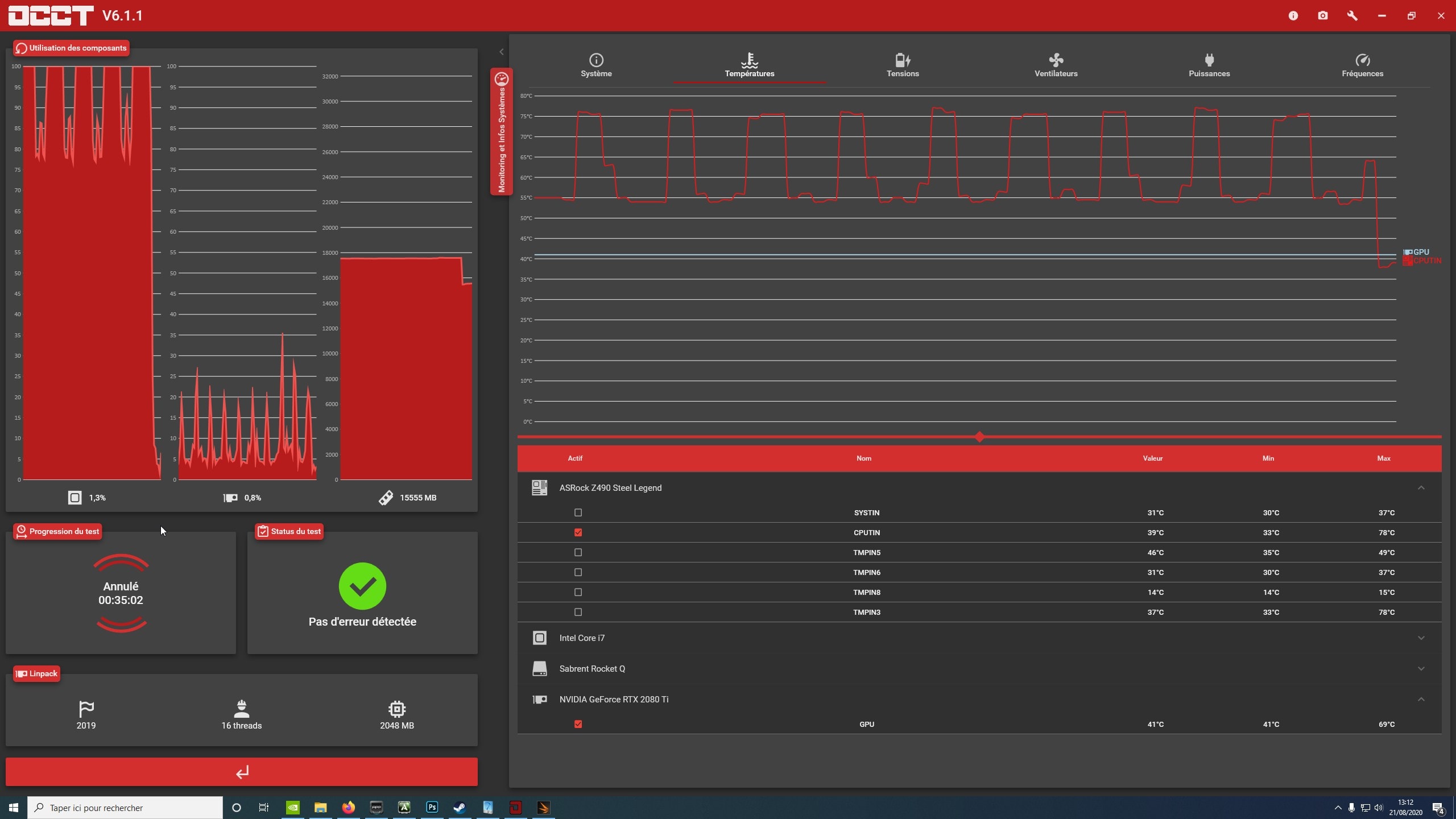Open Task View from the taskbar
The width and height of the screenshot is (1456, 819).
(264, 808)
